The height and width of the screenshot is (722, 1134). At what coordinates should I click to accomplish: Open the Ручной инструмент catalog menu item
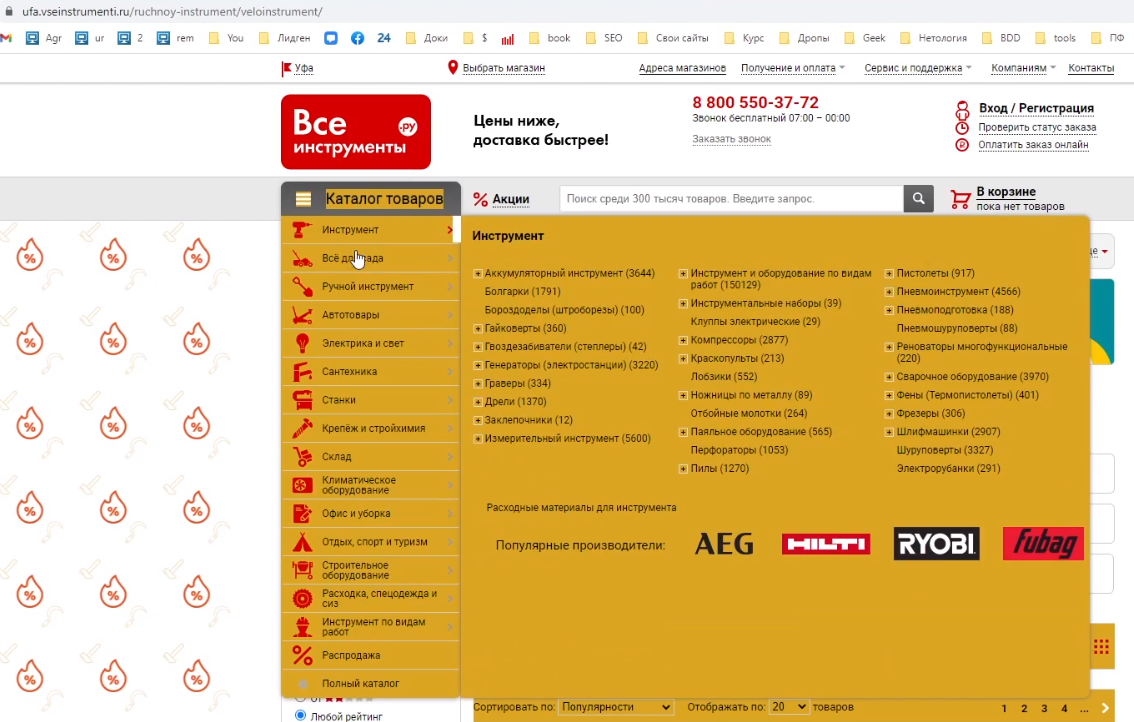[371, 286]
